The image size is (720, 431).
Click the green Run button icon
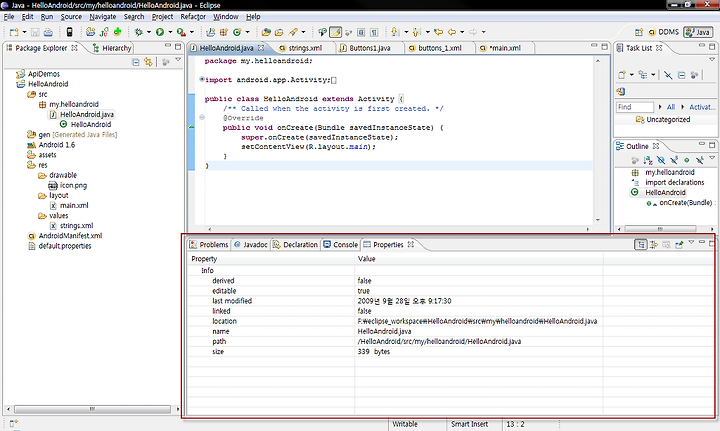[160, 32]
